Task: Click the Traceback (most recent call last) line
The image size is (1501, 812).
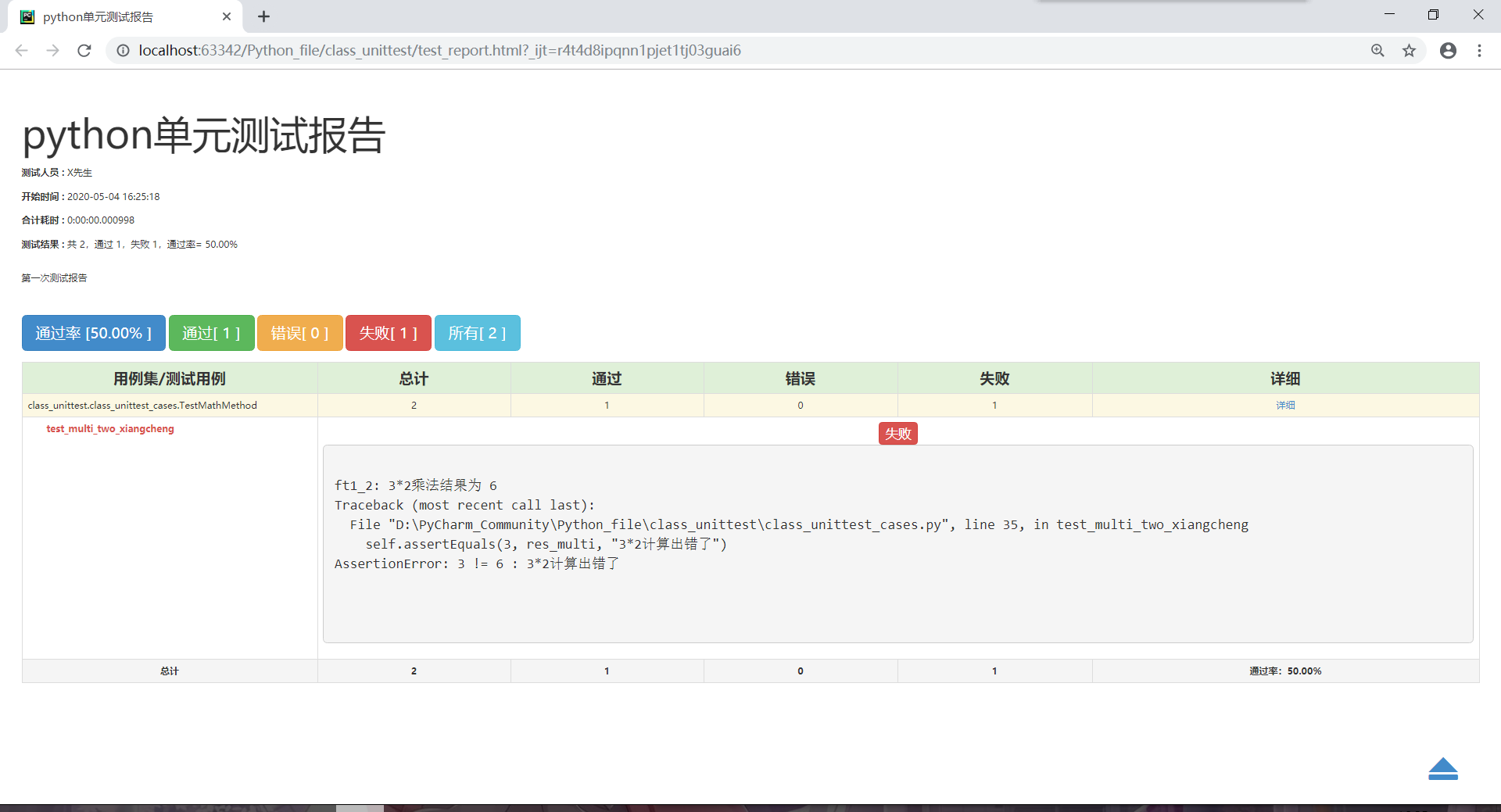Action: pos(464,506)
